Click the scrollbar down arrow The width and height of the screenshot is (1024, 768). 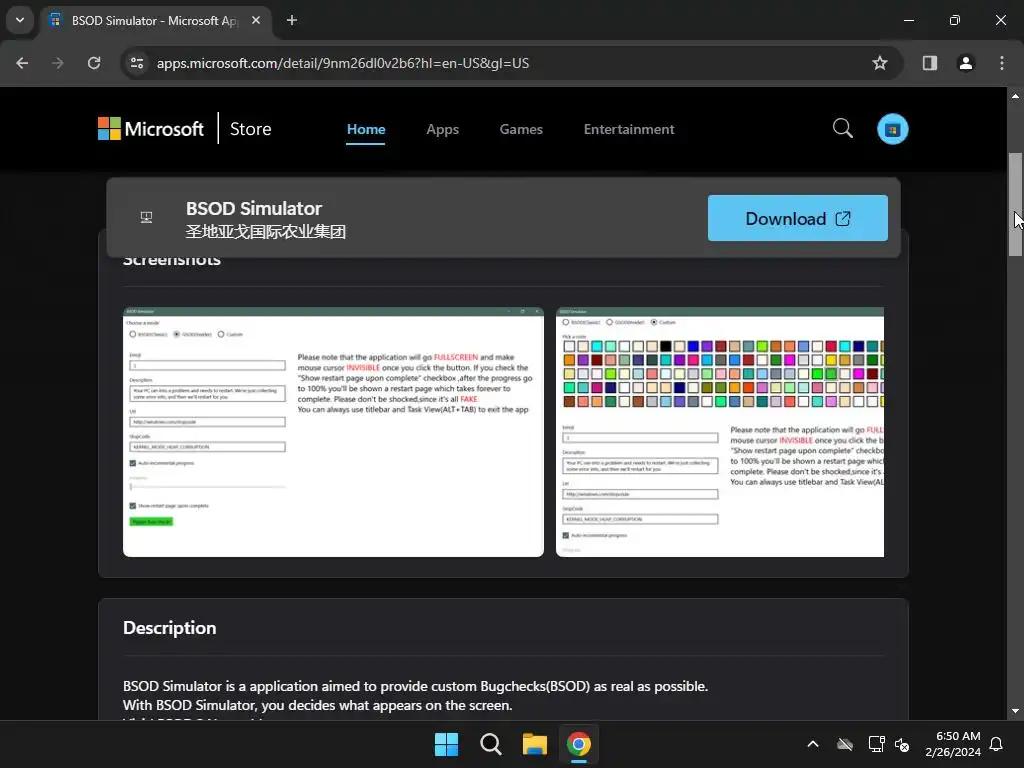[x=1015, y=711]
